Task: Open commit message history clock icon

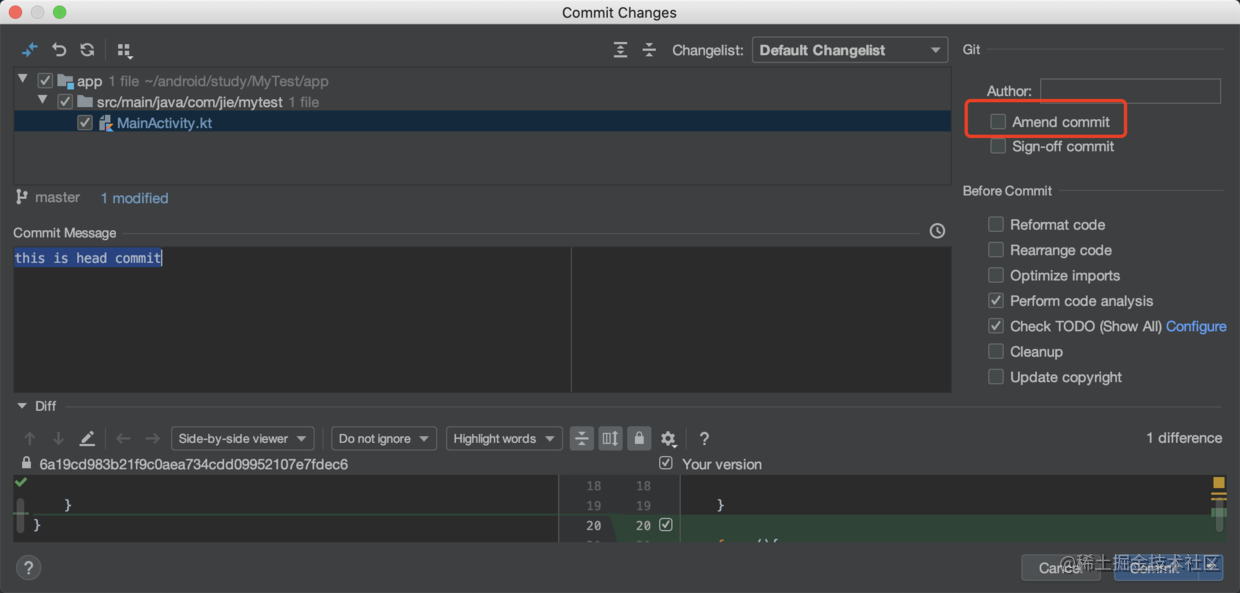Action: tap(937, 231)
